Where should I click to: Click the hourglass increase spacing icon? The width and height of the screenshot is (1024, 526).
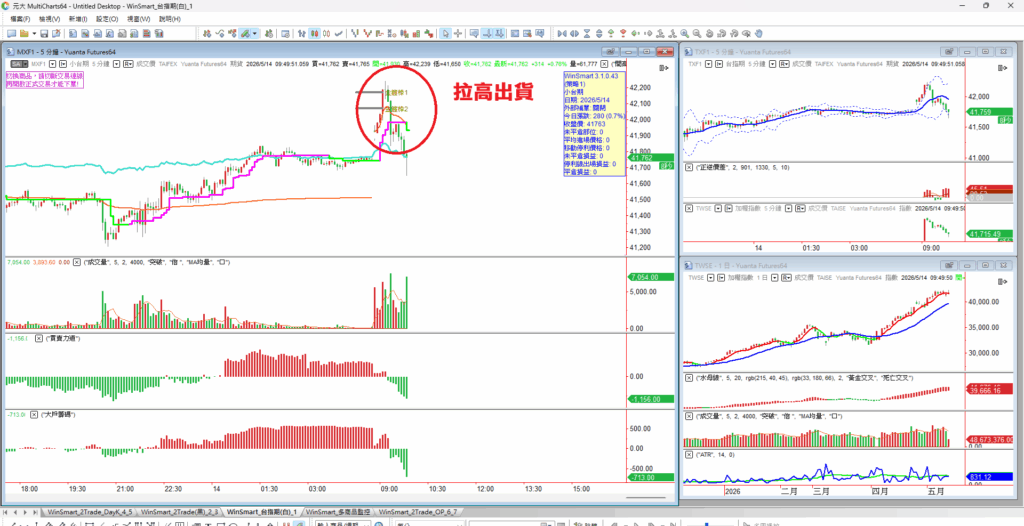coord(587,33)
